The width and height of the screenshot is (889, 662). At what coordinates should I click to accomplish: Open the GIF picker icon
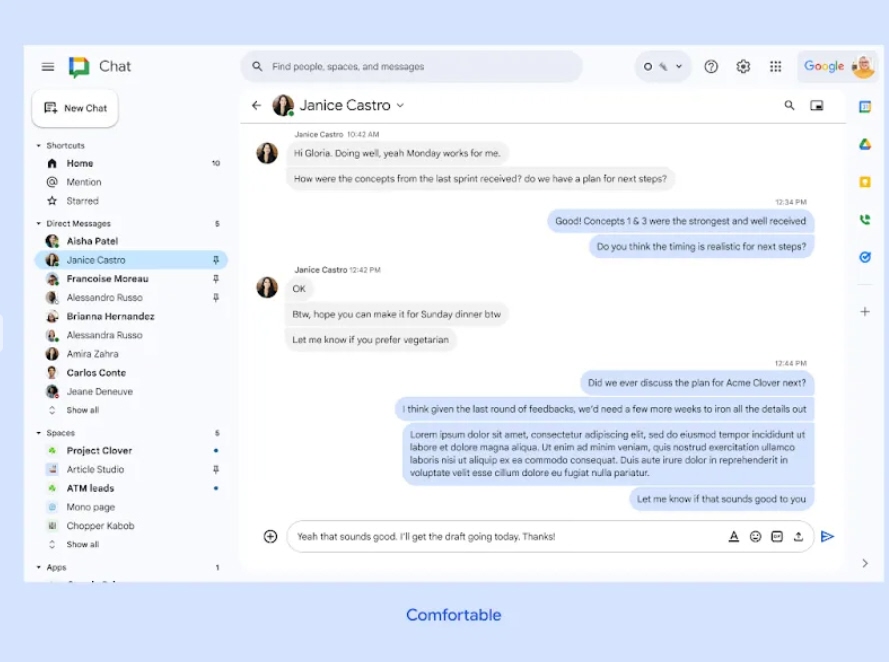(777, 536)
